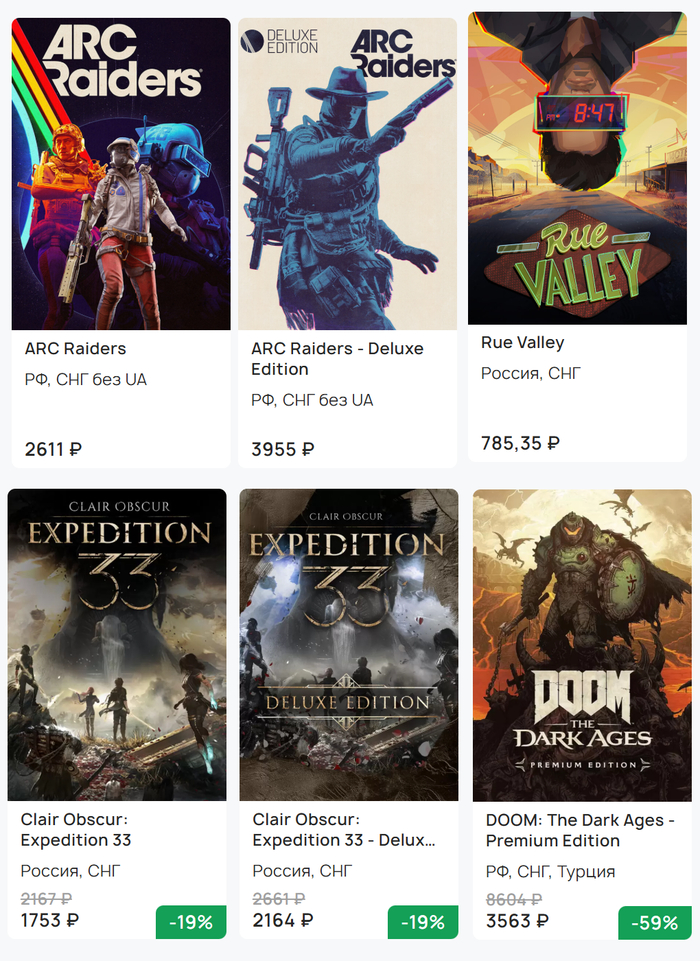Click the РФ, СНГ, Турция region label
Screen dimensions: 700x961
click(550, 872)
